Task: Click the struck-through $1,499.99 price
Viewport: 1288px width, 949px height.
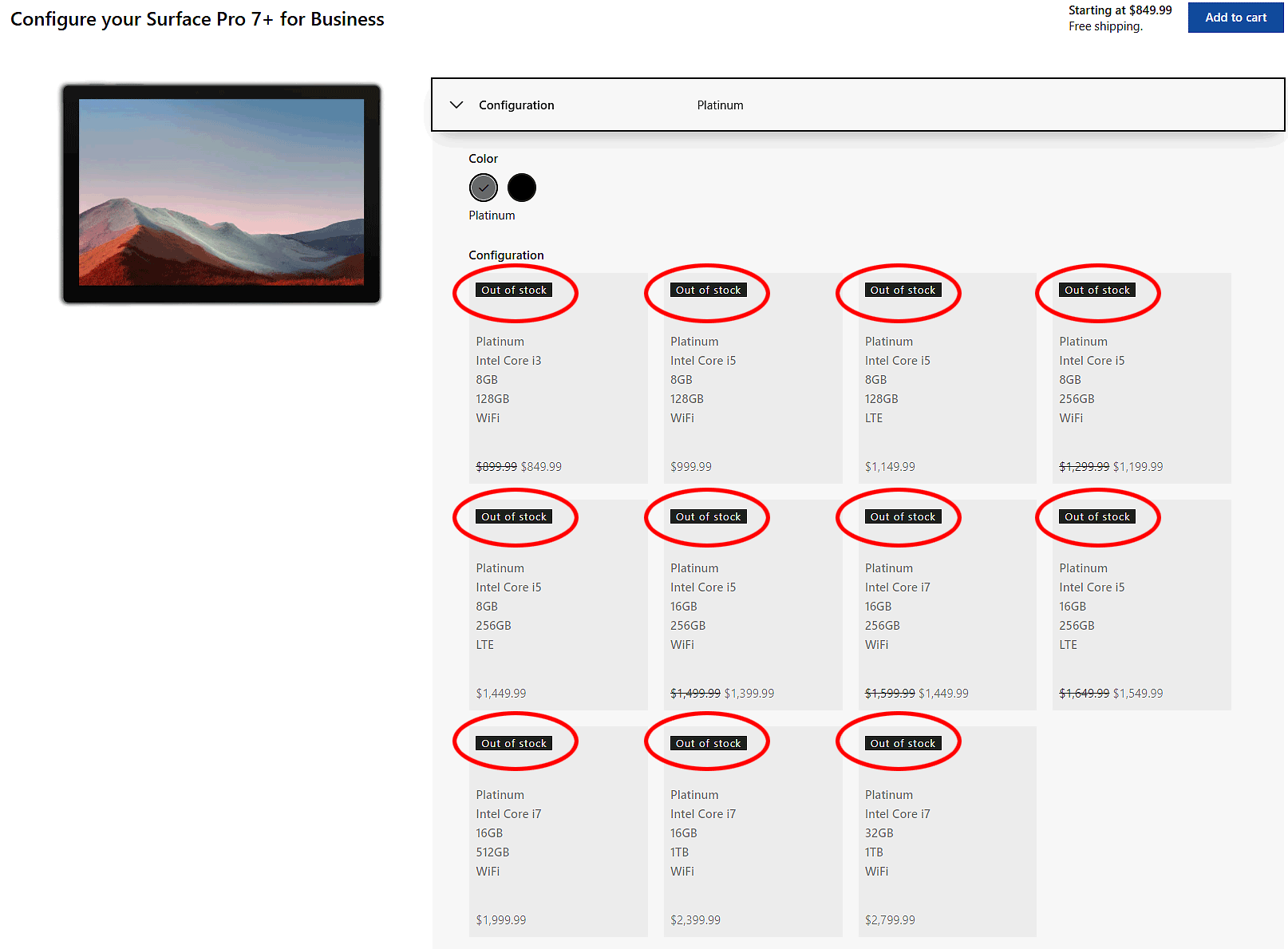Action: [x=695, y=694]
